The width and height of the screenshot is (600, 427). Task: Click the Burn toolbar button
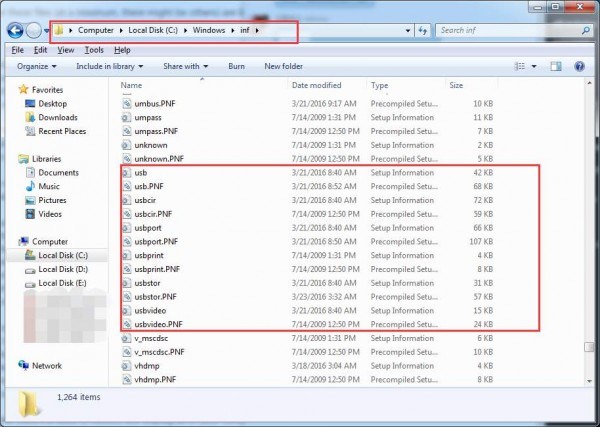pos(236,66)
